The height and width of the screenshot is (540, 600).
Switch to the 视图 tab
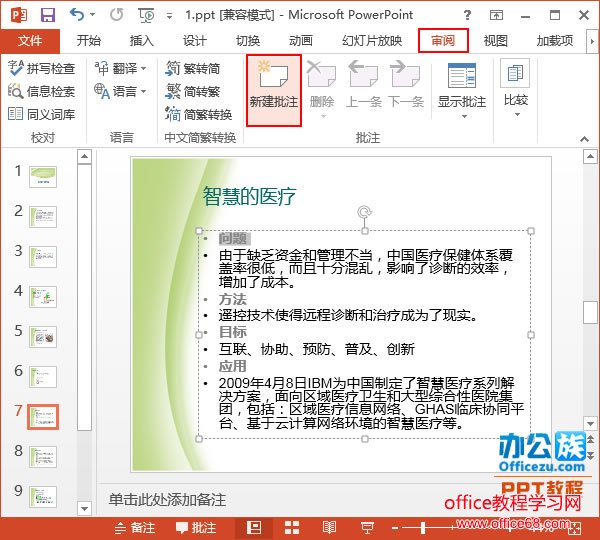pyautogui.click(x=496, y=41)
